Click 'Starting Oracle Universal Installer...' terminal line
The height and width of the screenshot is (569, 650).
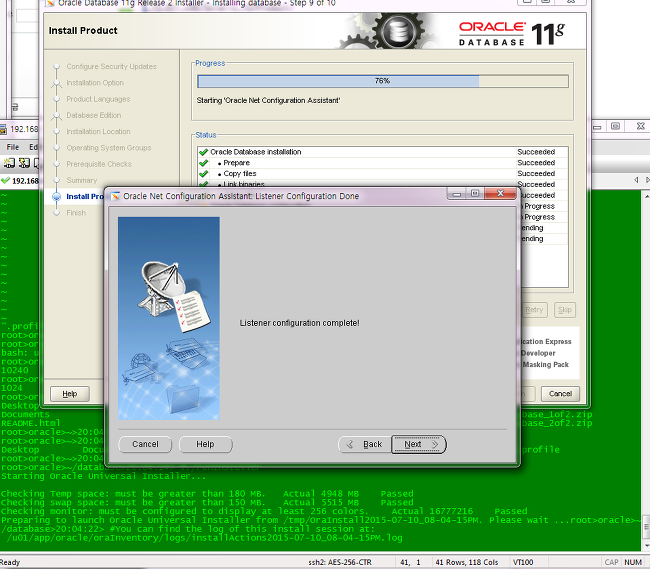click(x=103, y=476)
